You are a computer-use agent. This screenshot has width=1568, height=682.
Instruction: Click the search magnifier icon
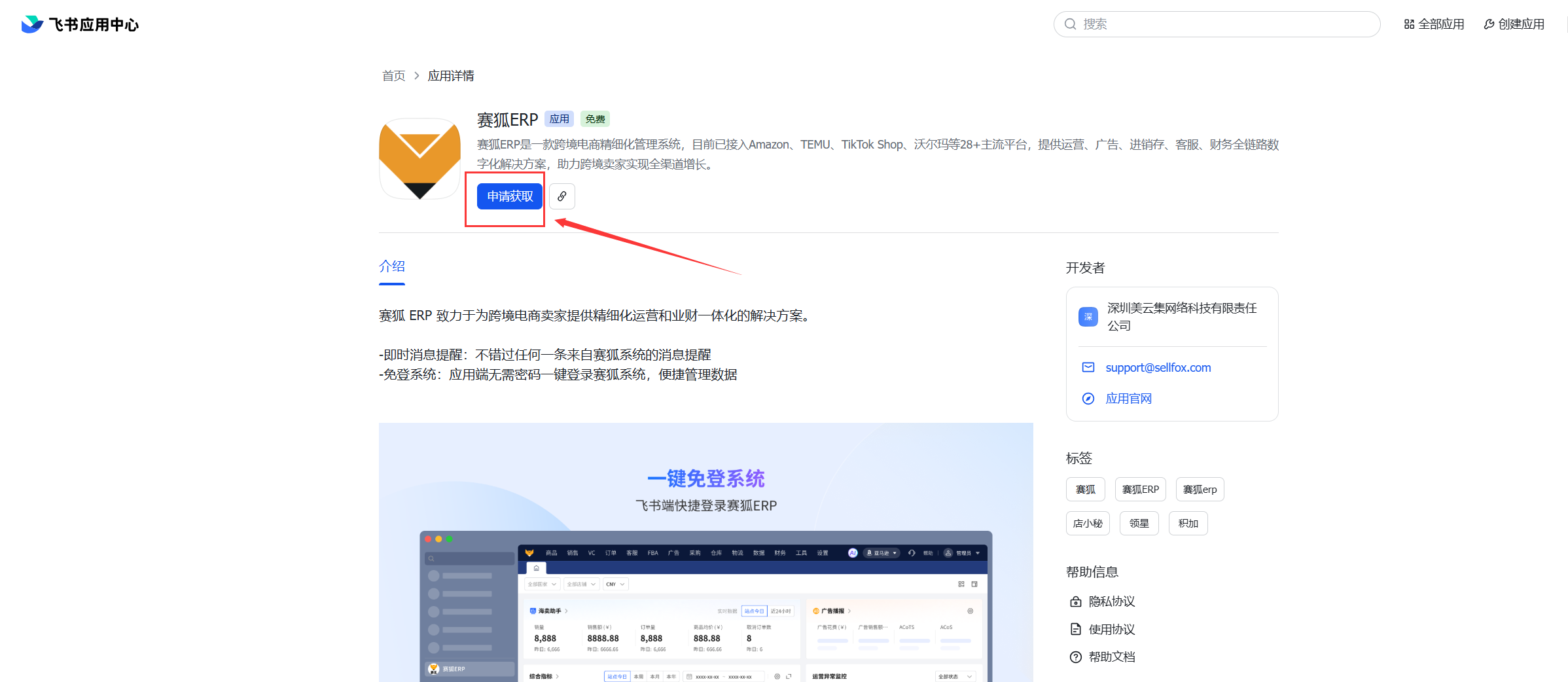click(x=1070, y=24)
